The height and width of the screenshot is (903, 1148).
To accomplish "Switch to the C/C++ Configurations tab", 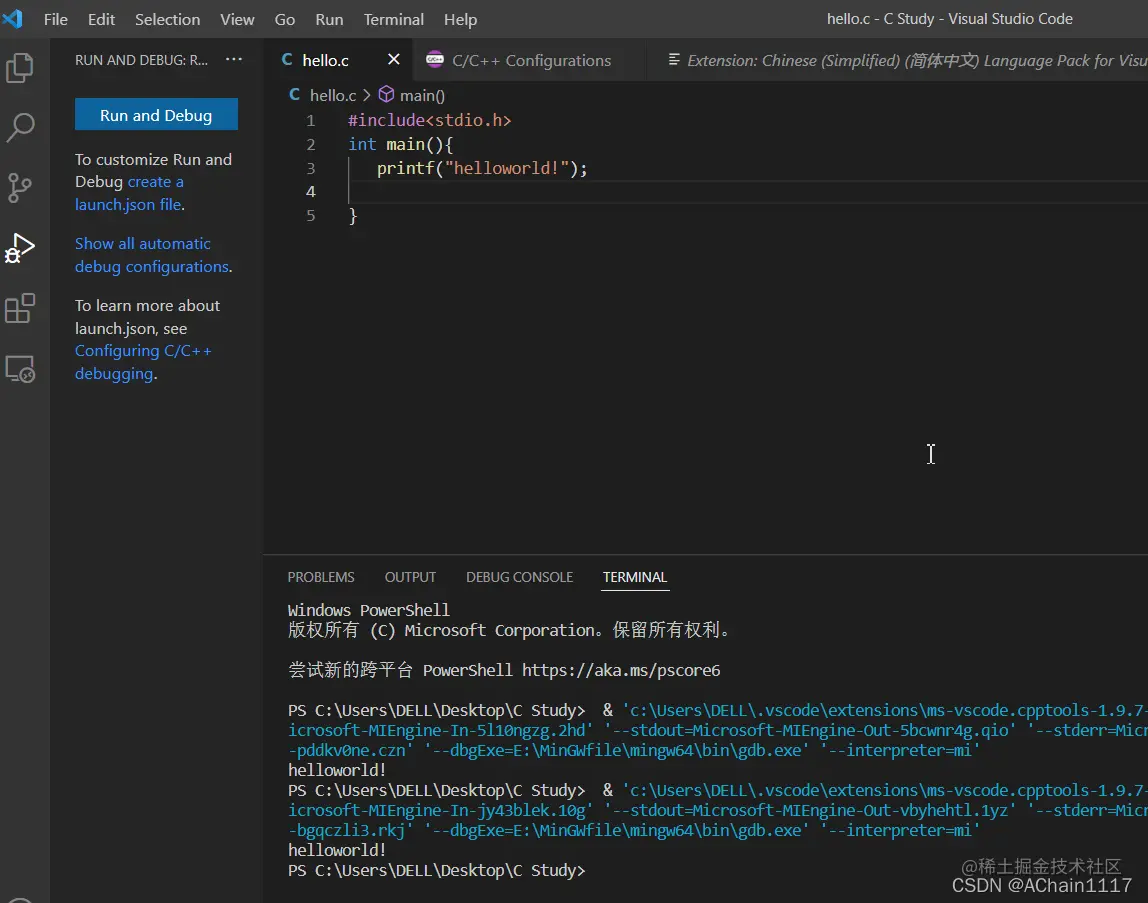I will [530, 60].
